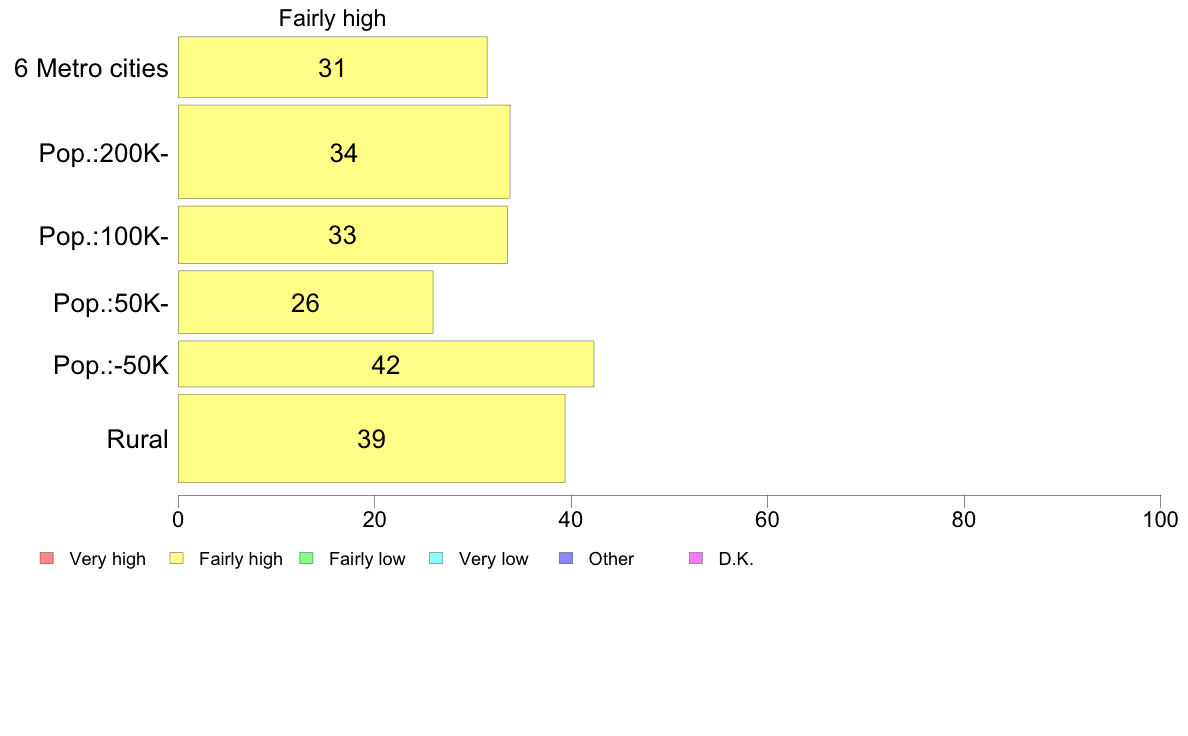Click the 60 tick on x-axis
The width and height of the screenshot is (1188, 736).
pos(768,520)
